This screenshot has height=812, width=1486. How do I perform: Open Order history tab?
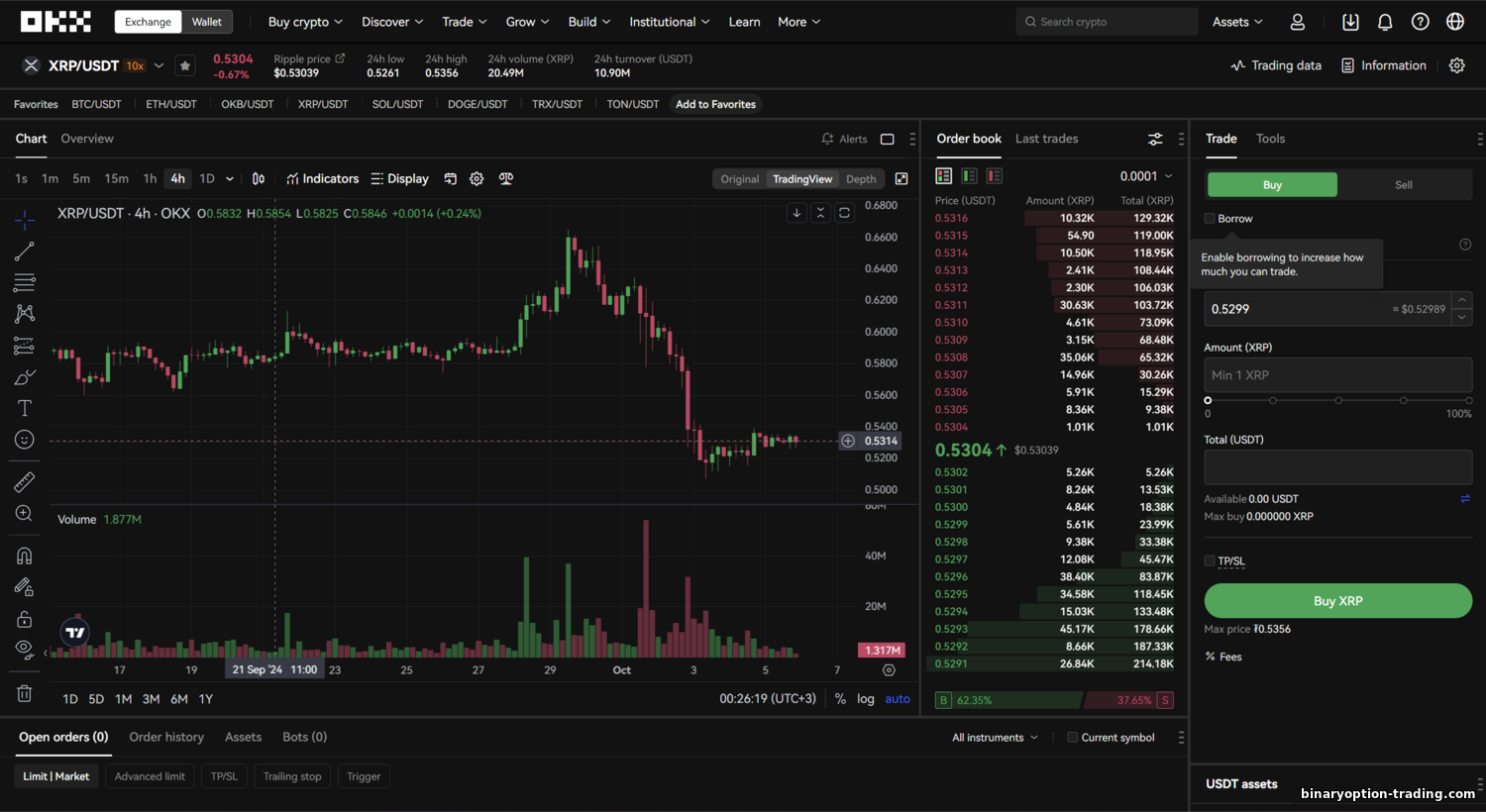coord(166,737)
